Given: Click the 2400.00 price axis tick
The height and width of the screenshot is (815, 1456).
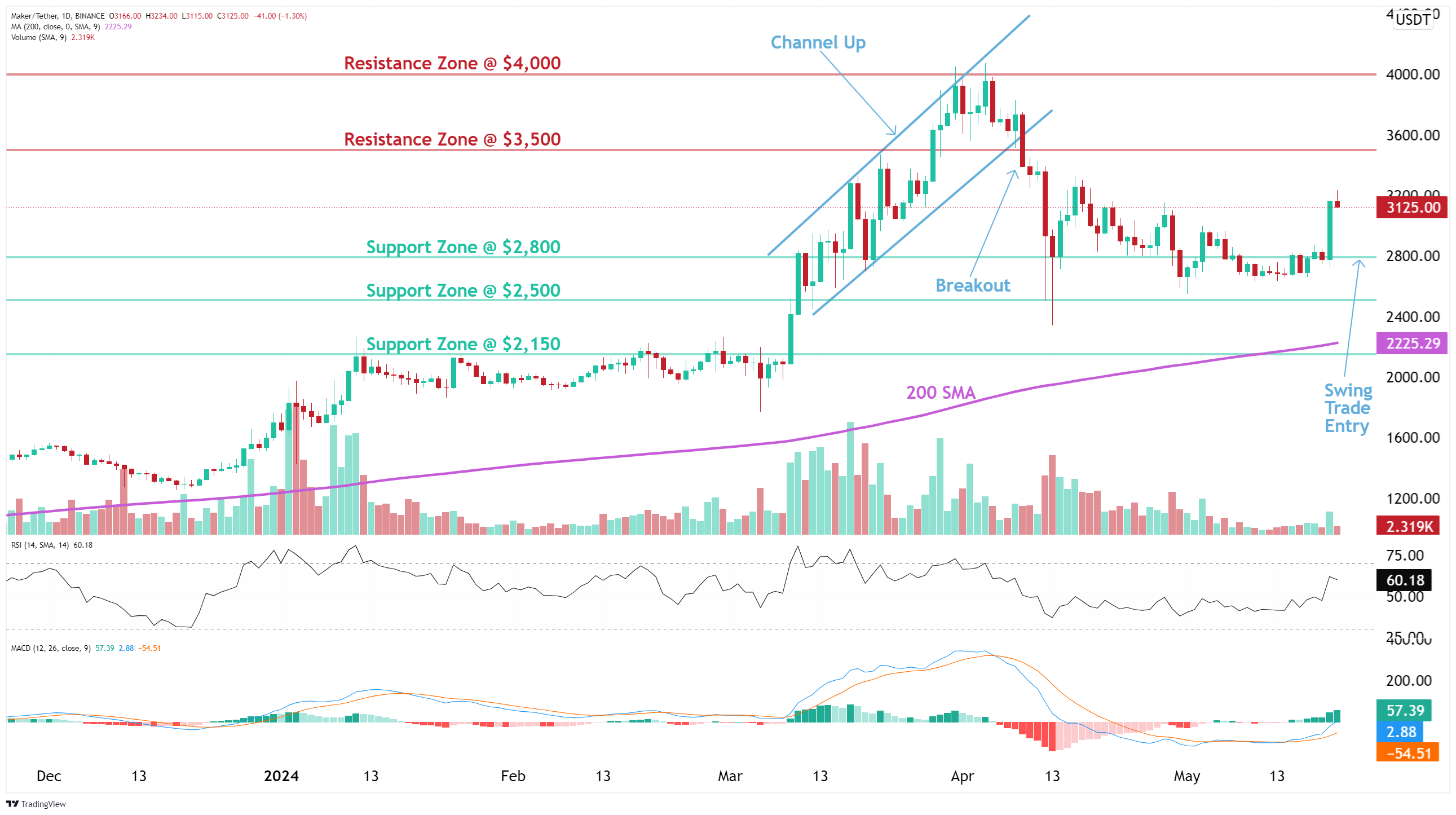Looking at the screenshot, I should 1413,316.
